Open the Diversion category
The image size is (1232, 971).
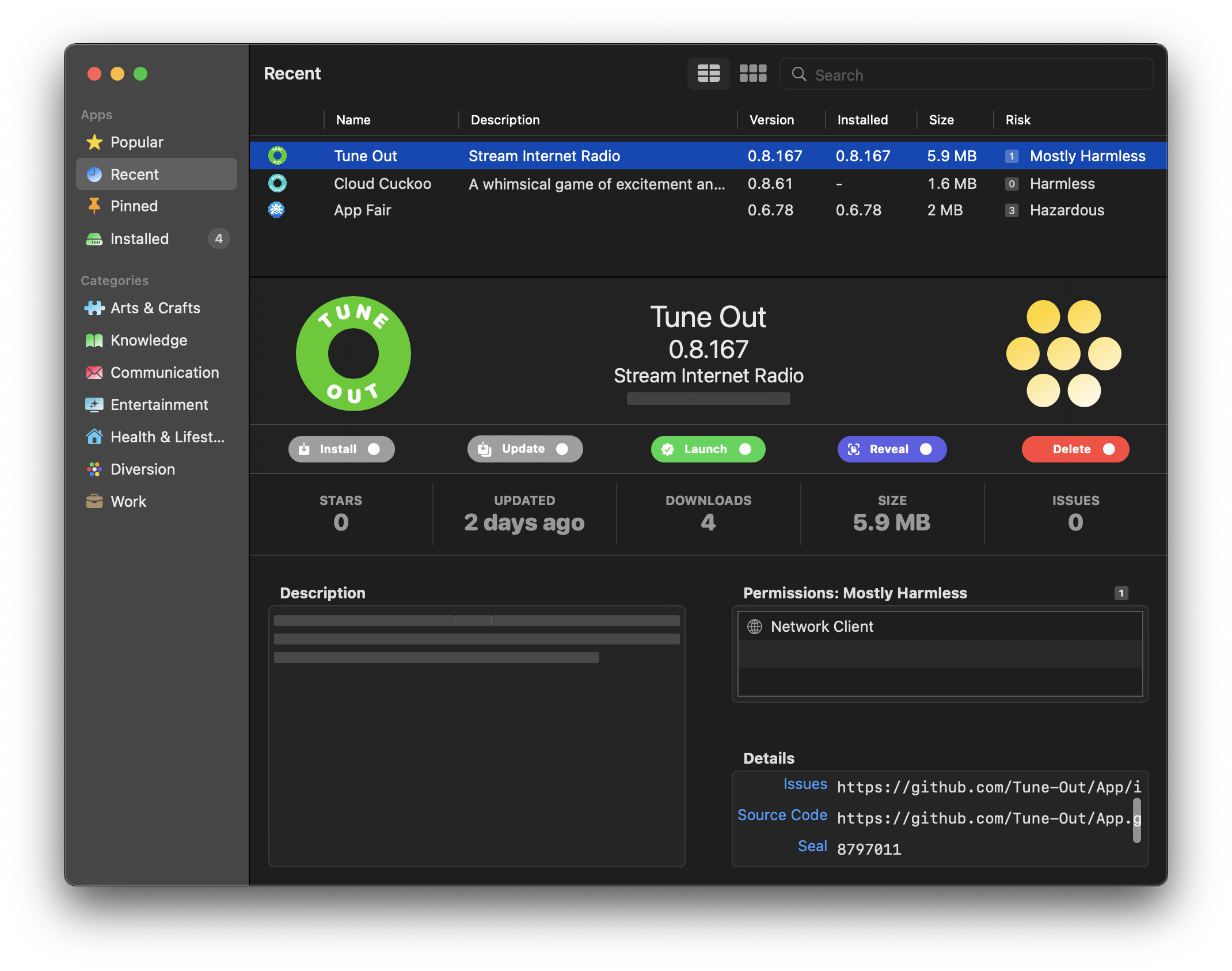(x=156, y=469)
